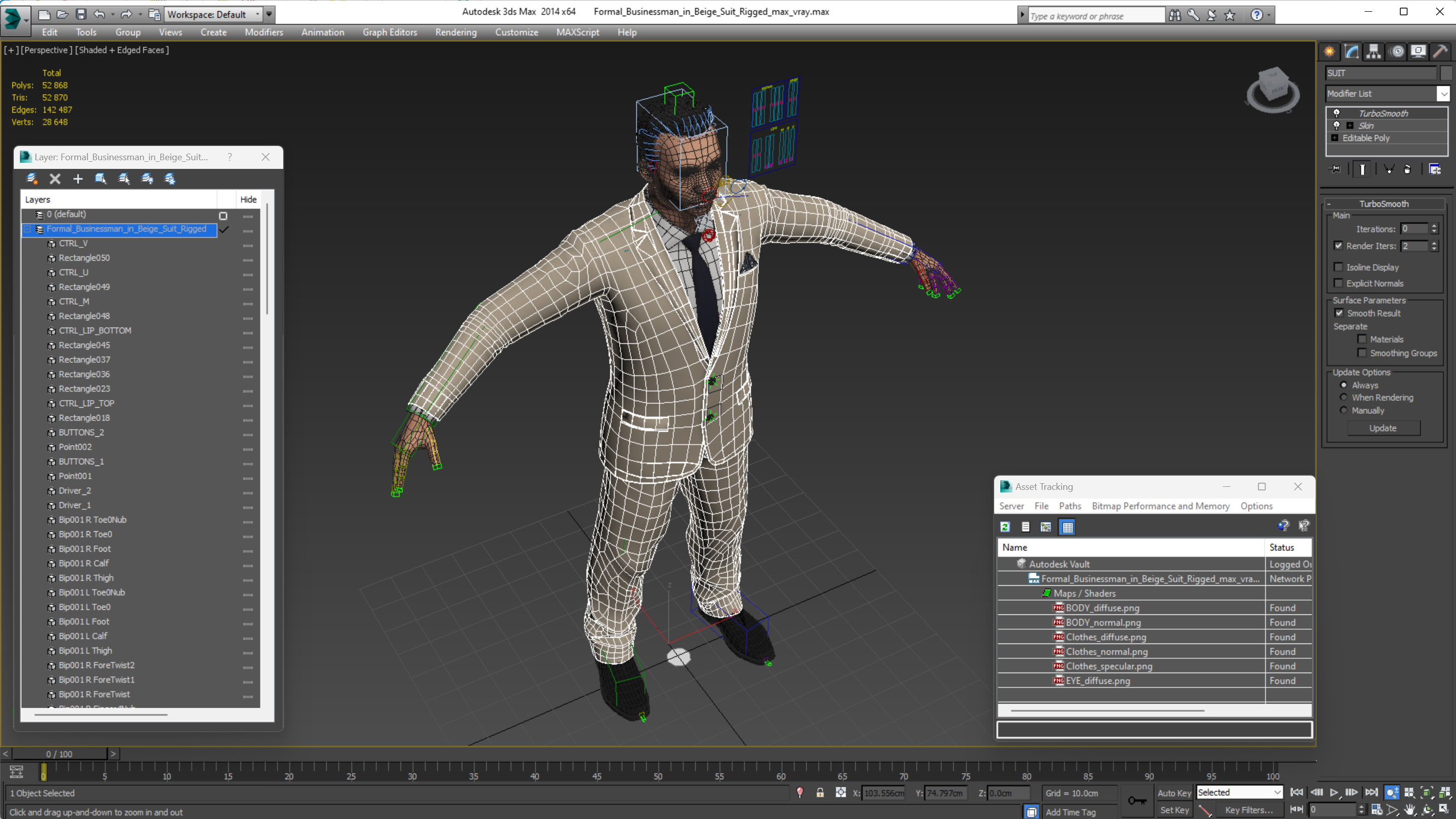1456x819 pixels.
Task: Click Remove Modifier from the stack icon
Action: [1408, 169]
